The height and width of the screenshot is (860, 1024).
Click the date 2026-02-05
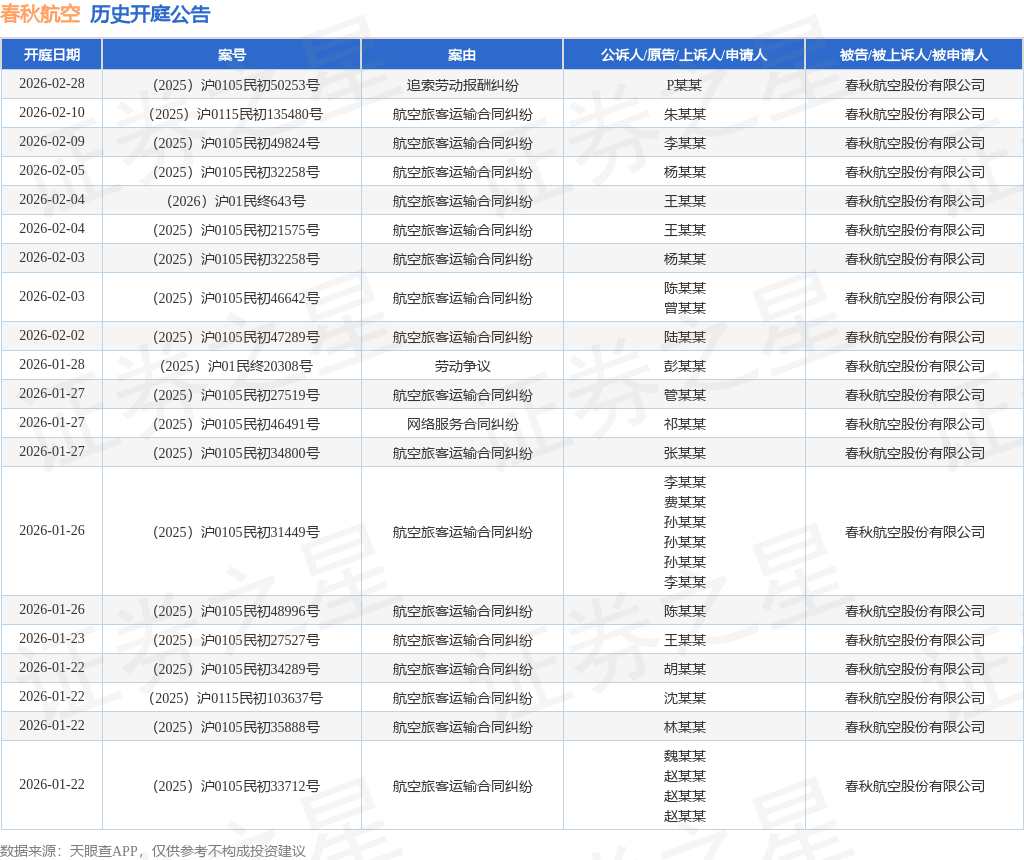pyautogui.click(x=52, y=170)
